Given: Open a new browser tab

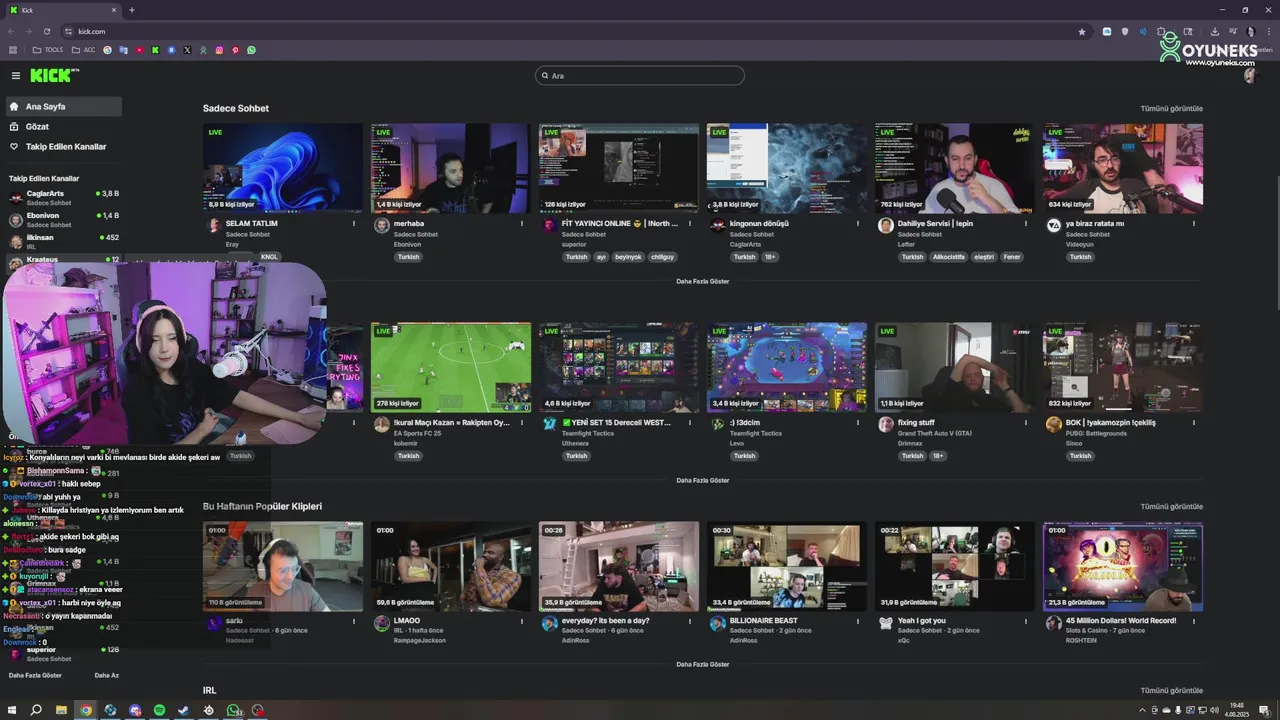Looking at the screenshot, I should click(132, 10).
